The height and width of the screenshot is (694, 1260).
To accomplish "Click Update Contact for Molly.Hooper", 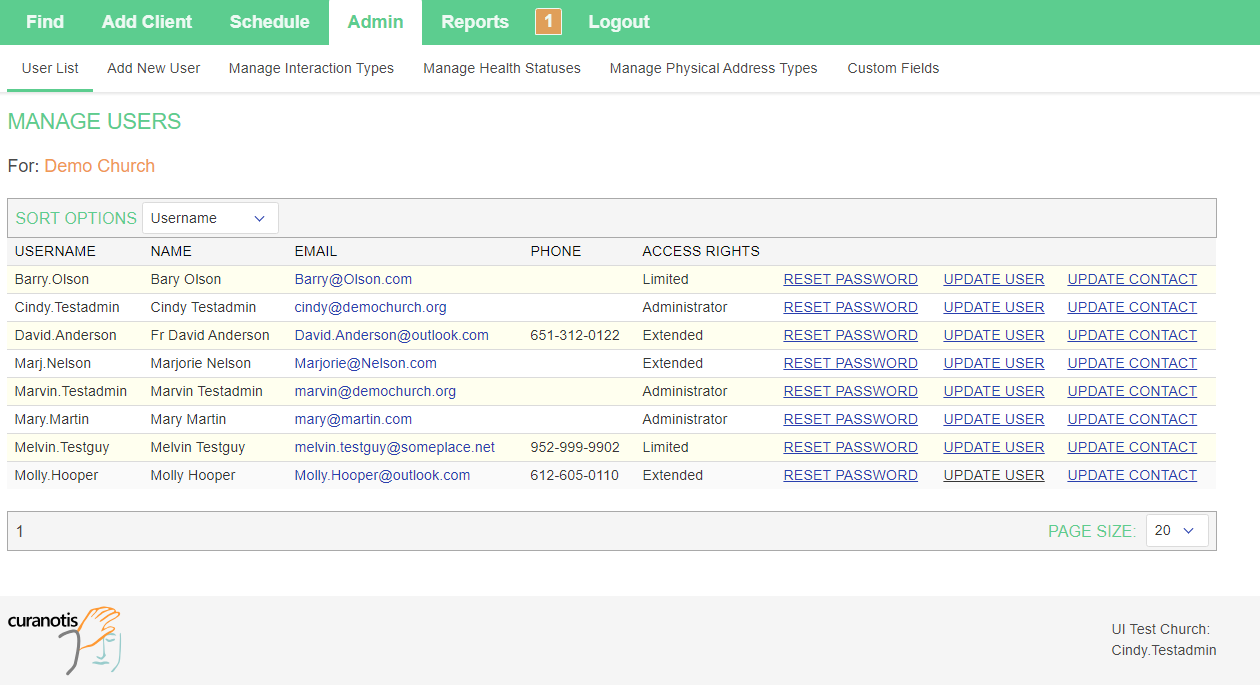I will pyautogui.click(x=1131, y=475).
